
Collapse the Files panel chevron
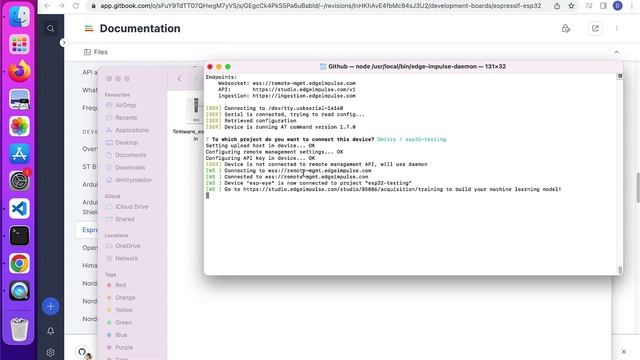point(617,52)
